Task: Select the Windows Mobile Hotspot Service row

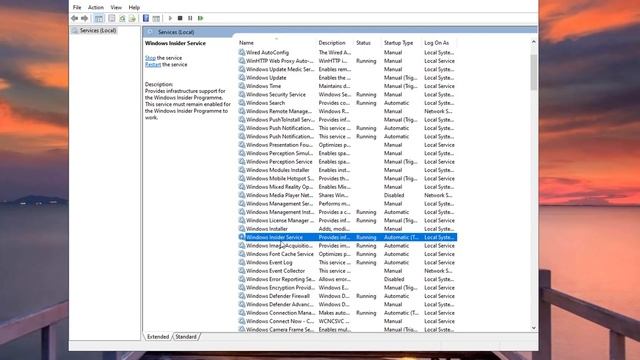Action: [x=347, y=178]
